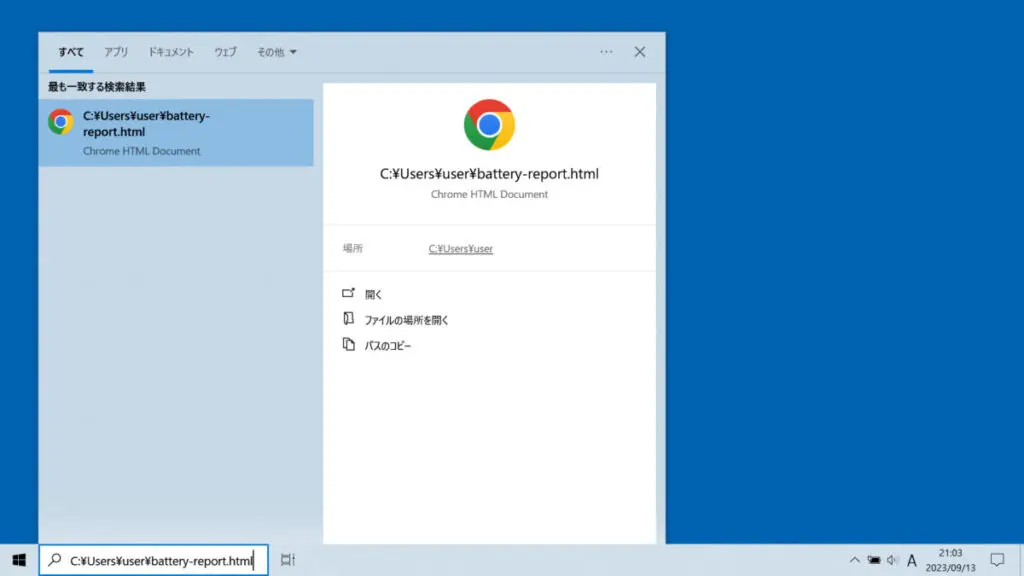Click the 最も一致する検索結果 heading
Viewport: 1024px width, 576px height.
point(97,87)
